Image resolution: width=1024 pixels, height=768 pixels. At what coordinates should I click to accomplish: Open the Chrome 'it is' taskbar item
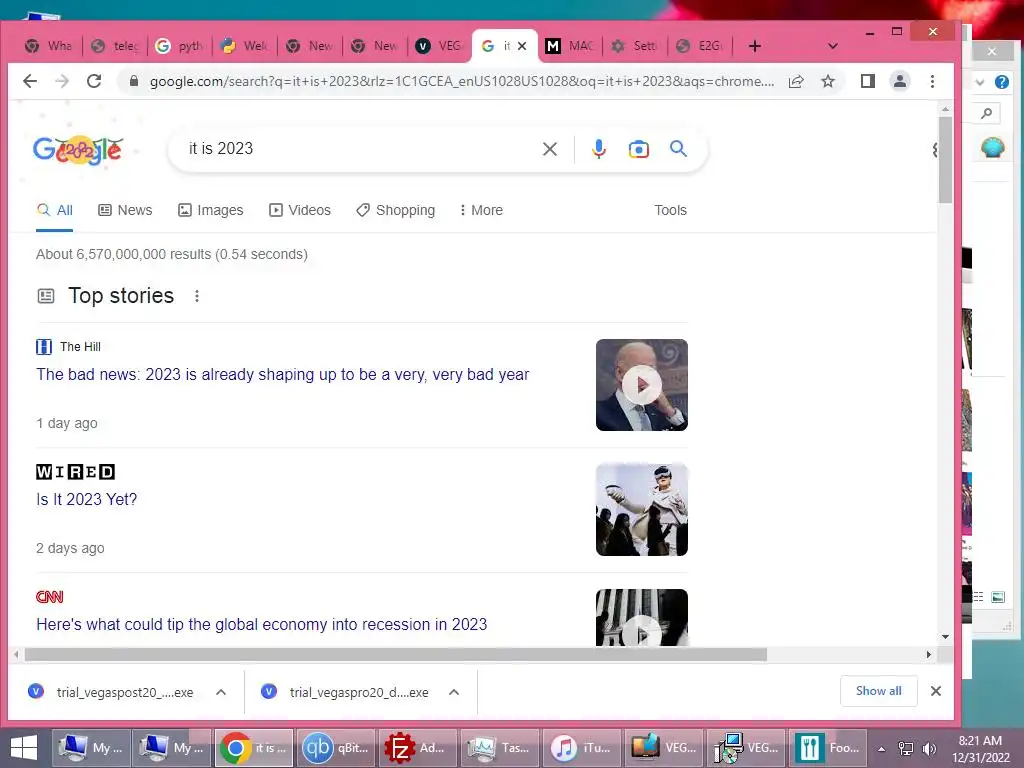click(254, 748)
